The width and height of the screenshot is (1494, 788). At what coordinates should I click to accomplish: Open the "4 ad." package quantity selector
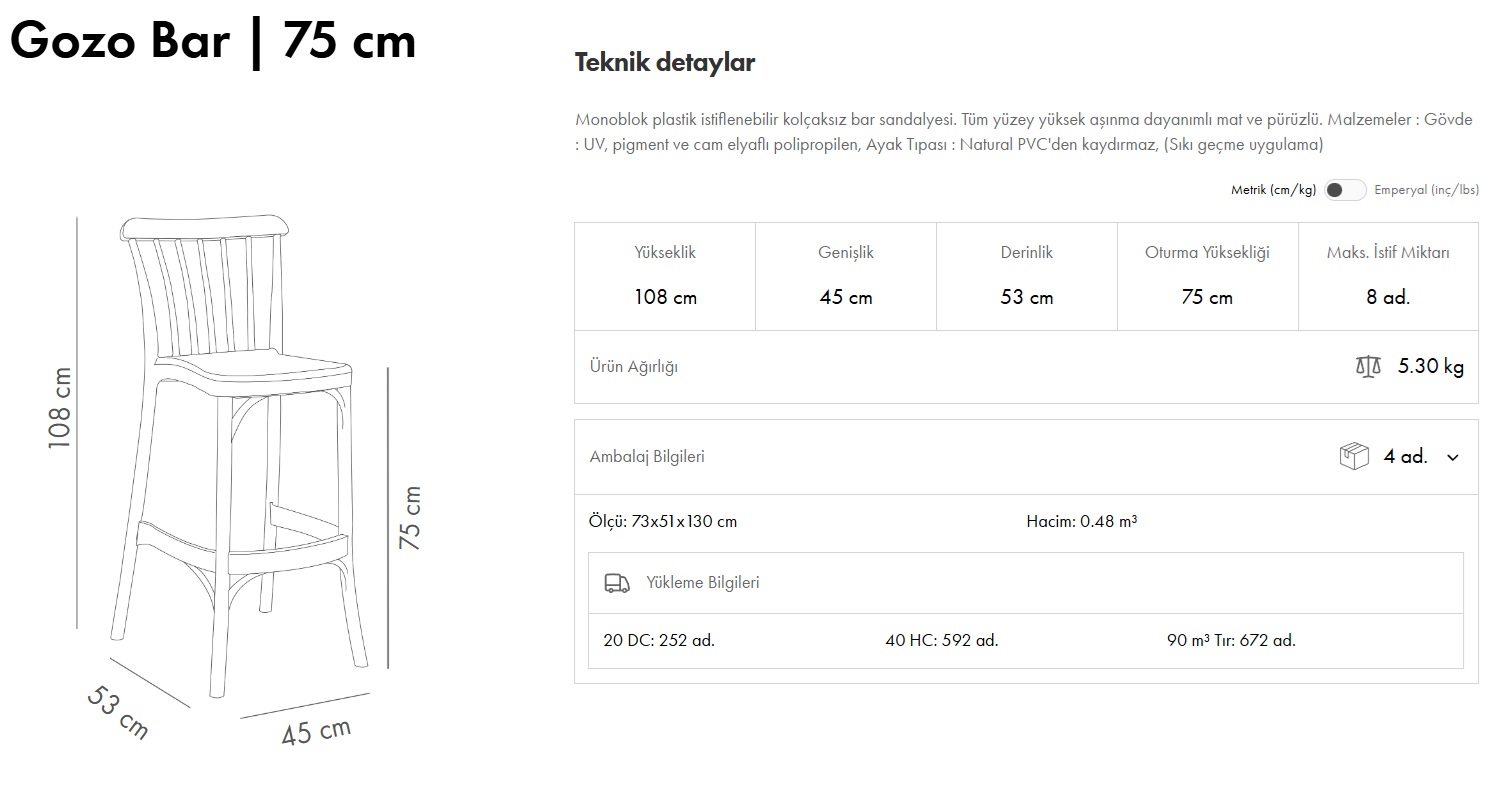coord(1405,457)
